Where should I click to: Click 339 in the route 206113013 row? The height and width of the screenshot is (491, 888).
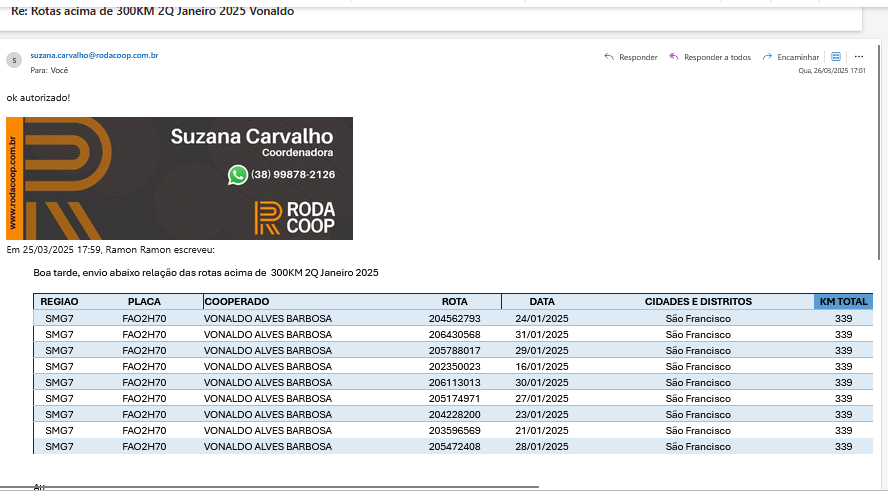click(843, 382)
